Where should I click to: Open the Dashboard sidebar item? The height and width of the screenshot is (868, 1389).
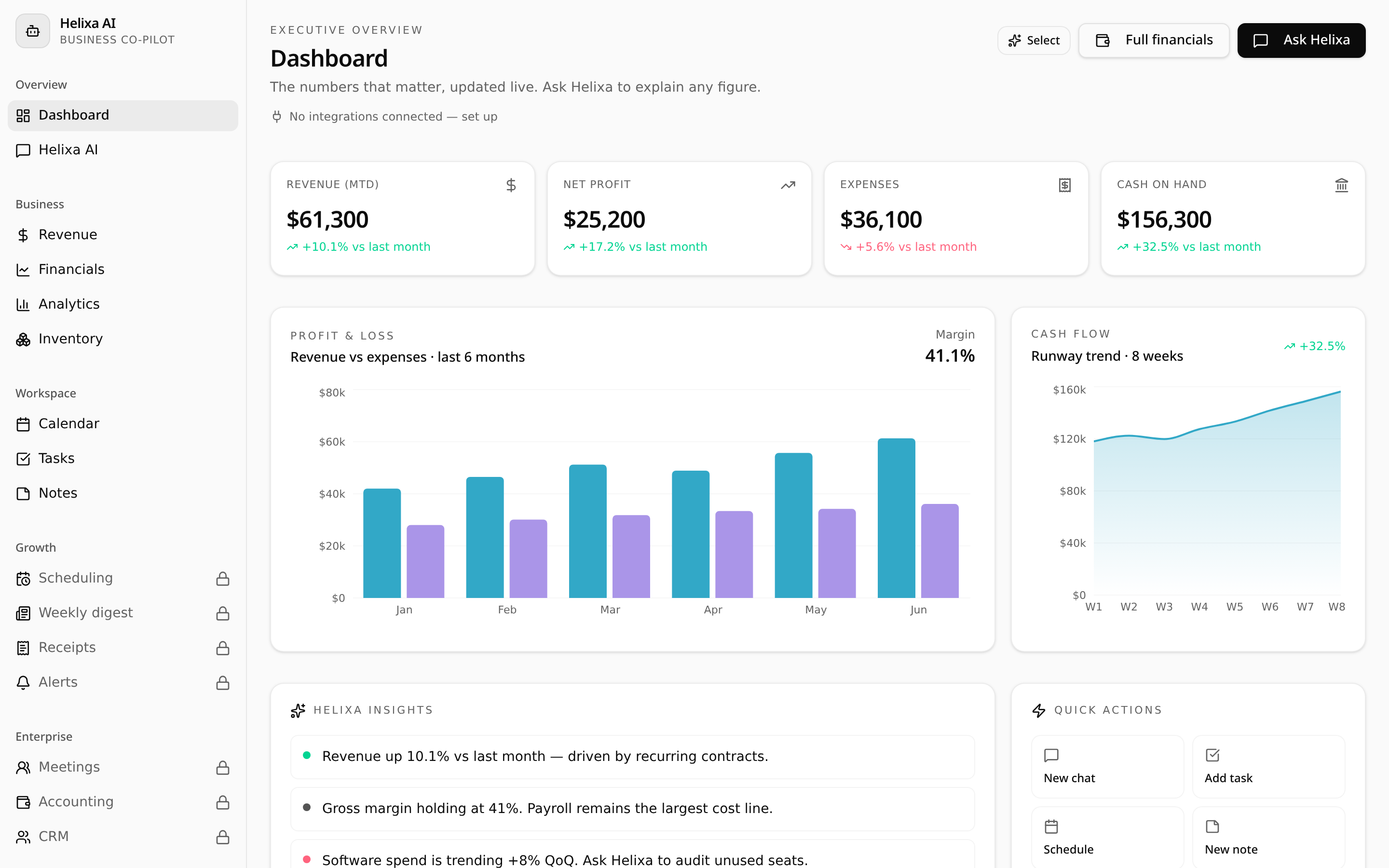123,115
